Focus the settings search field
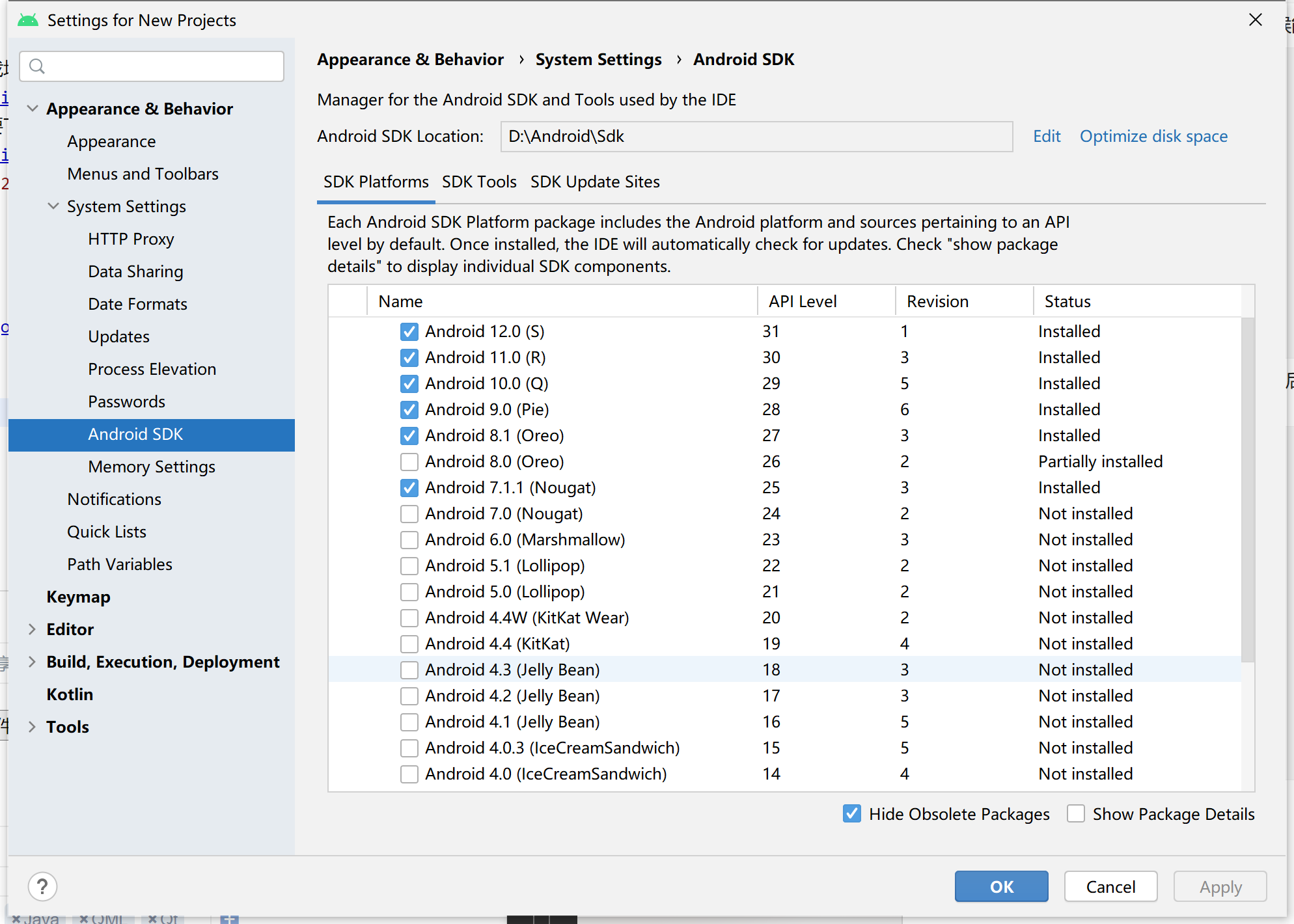 [152, 66]
